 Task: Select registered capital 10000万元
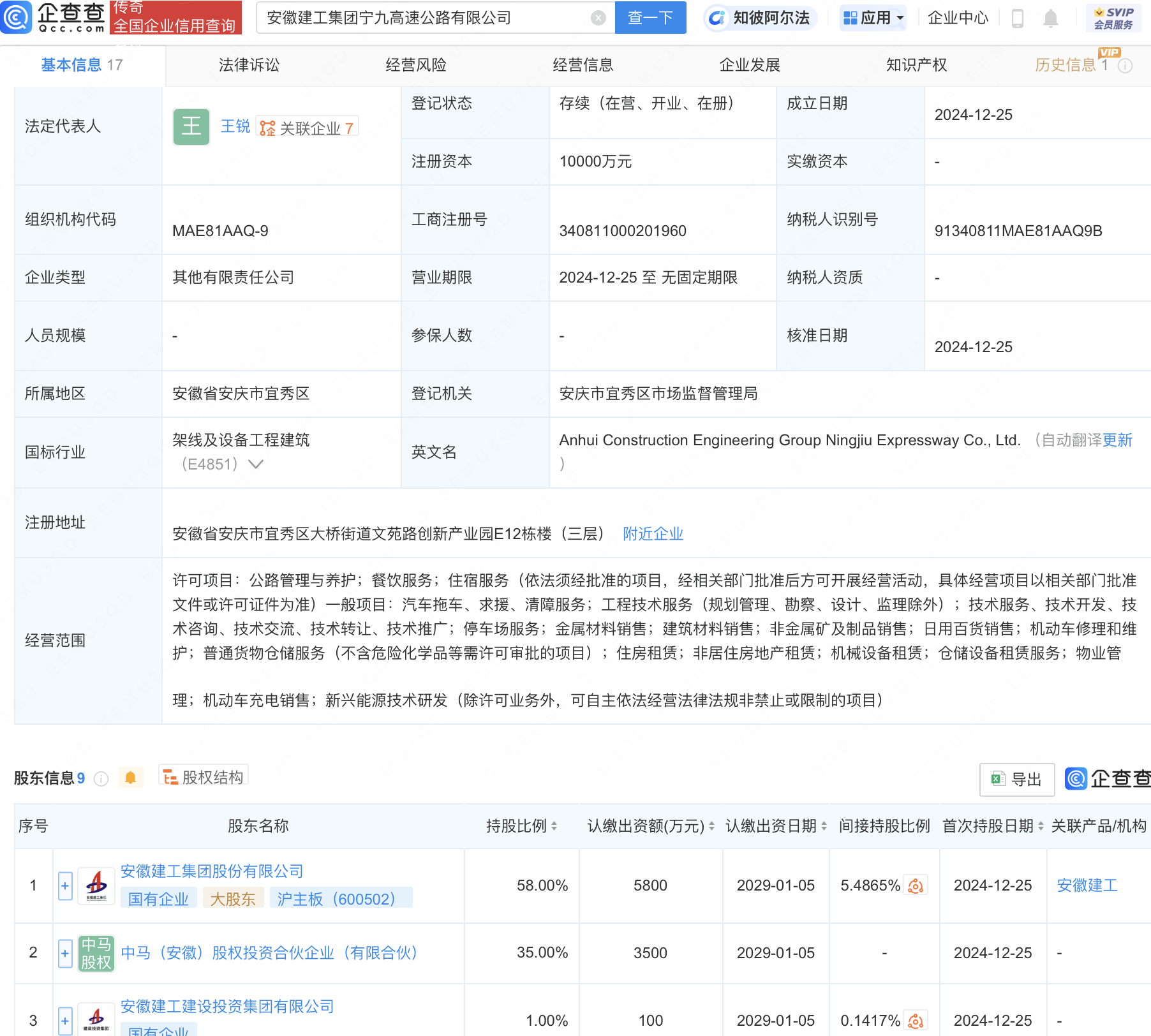tap(595, 161)
